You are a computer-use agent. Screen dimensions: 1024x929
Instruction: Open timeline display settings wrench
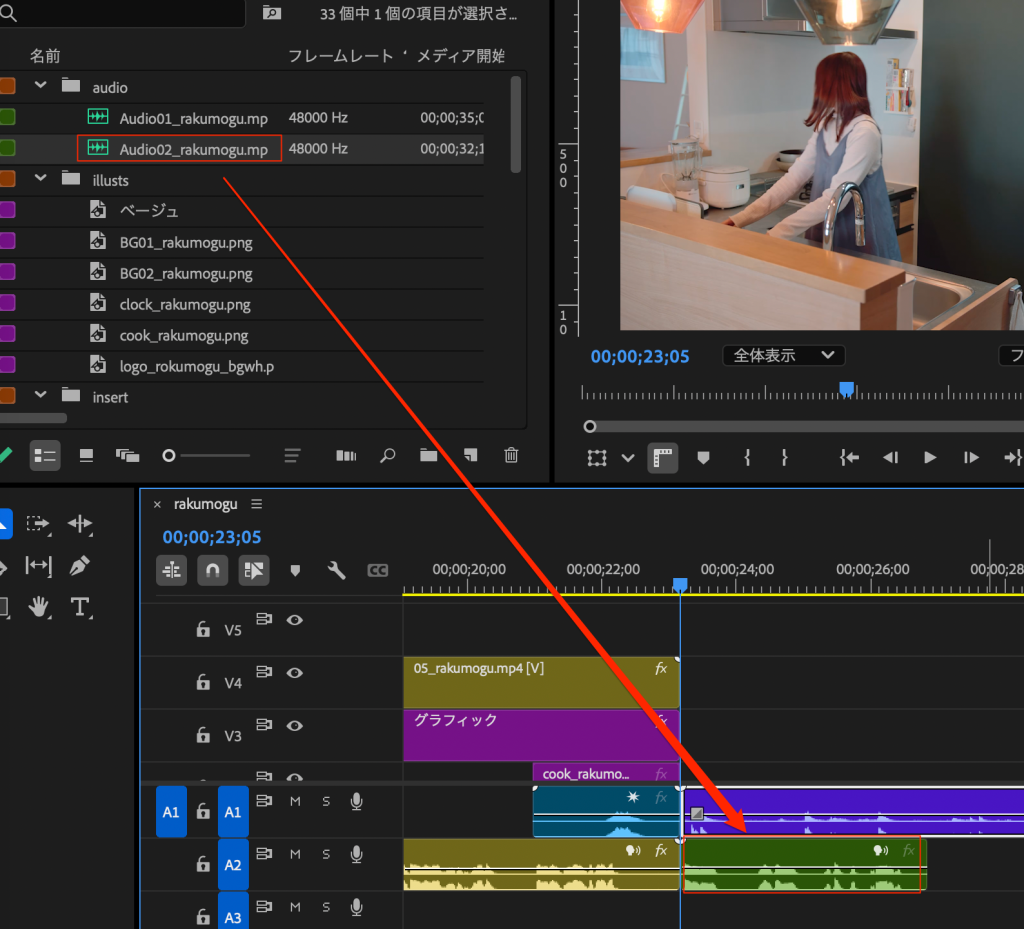coord(336,570)
